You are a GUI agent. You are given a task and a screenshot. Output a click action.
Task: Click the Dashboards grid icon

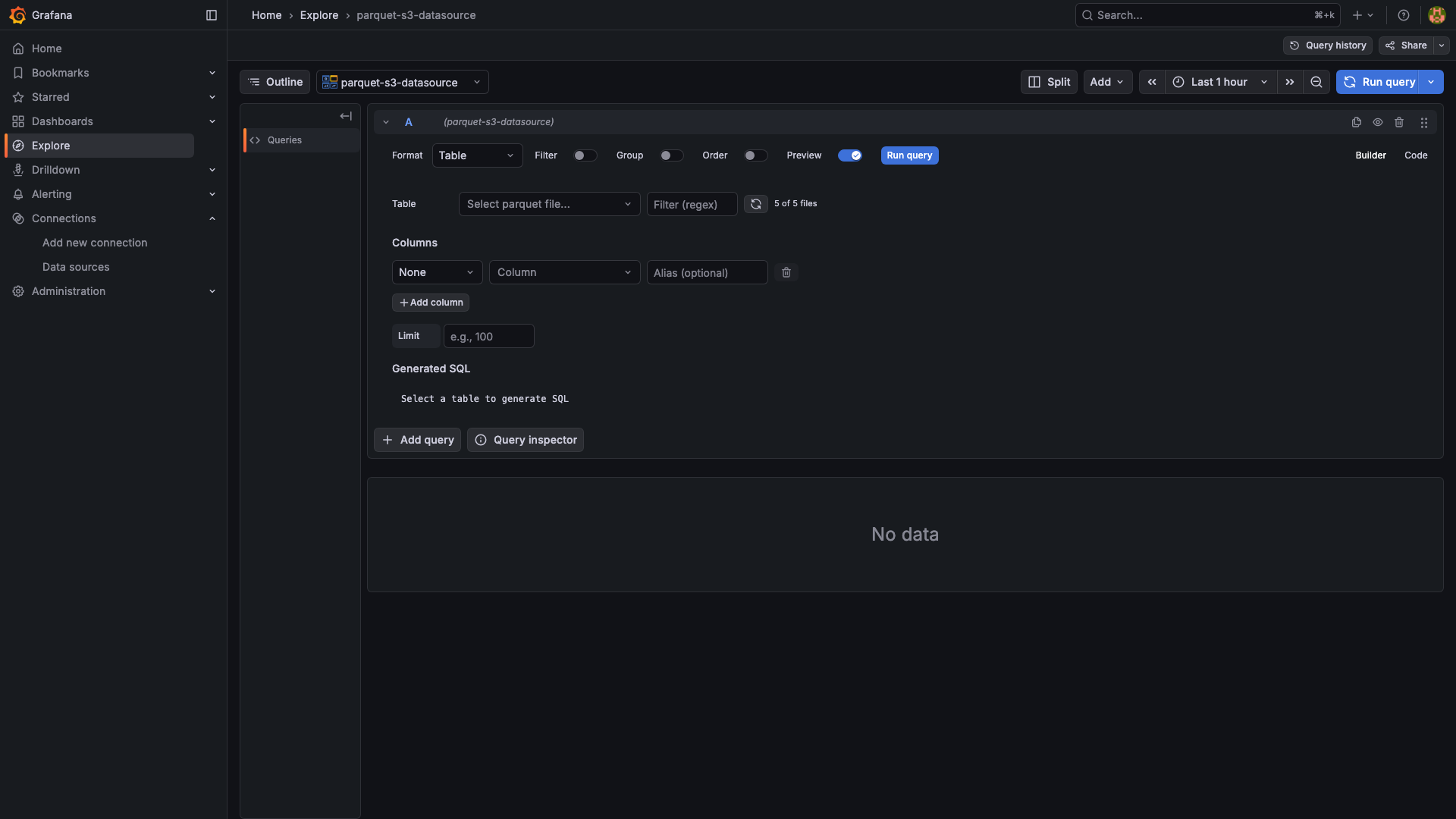click(18, 121)
